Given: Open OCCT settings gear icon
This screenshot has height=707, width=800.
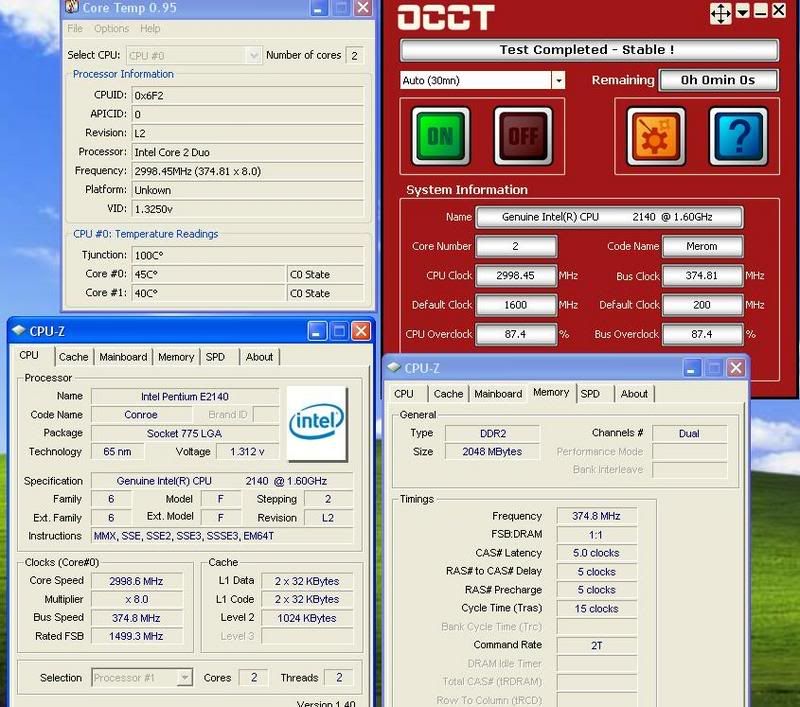Looking at the screenshot, I should click(656, 136).
